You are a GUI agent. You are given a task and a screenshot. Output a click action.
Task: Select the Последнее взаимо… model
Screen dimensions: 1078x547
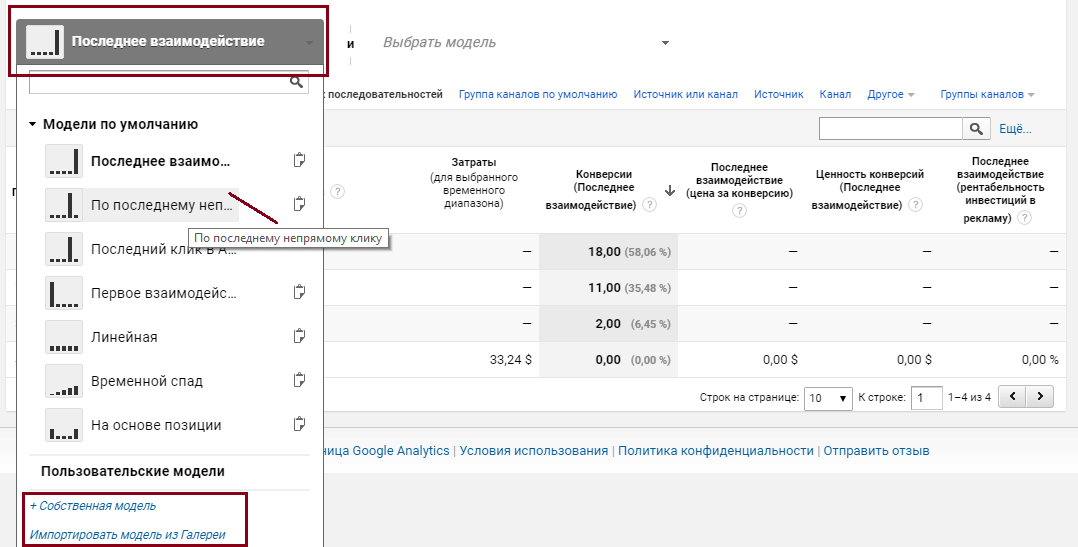click(161, 161)
